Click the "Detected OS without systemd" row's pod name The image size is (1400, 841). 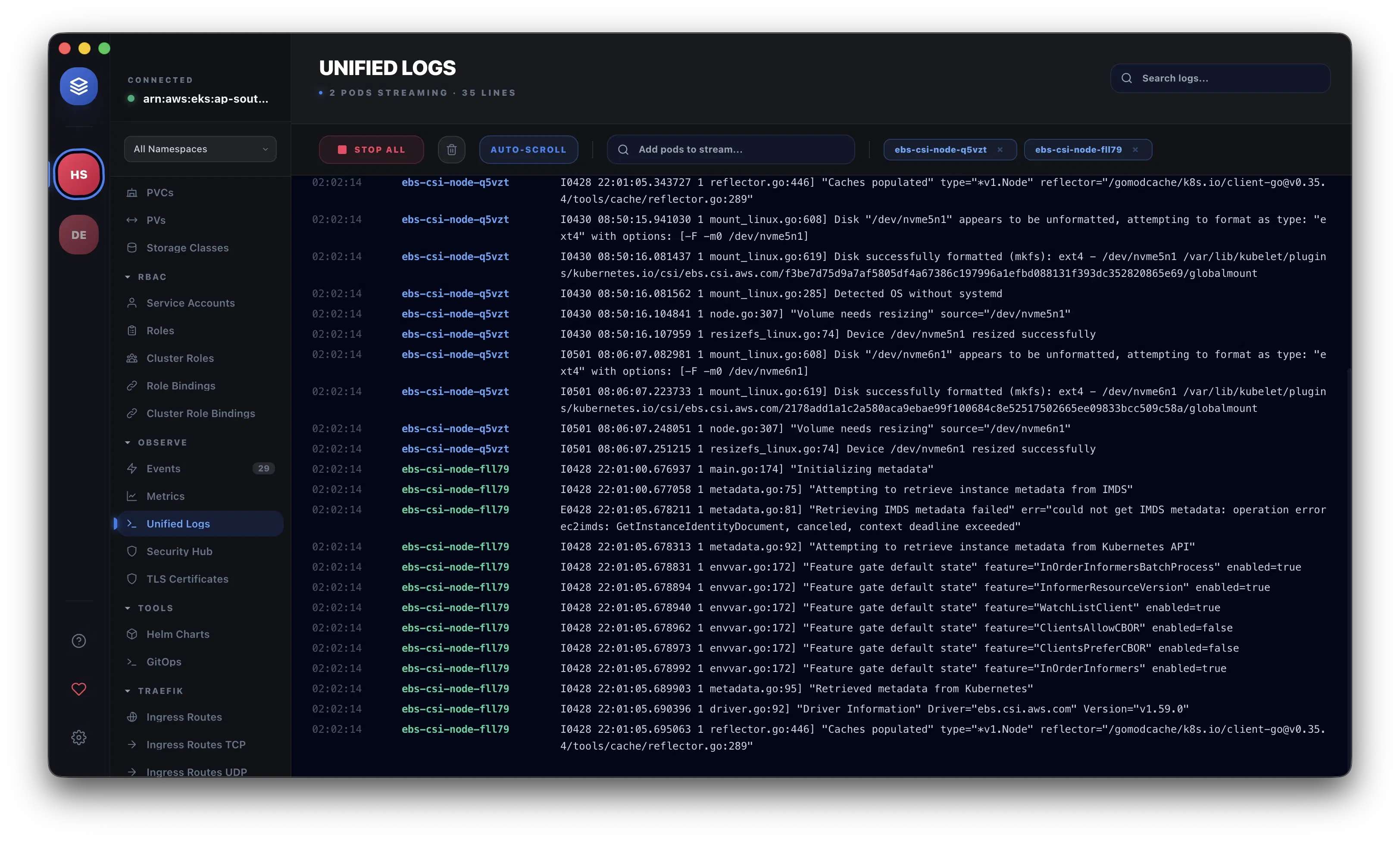click(x=455, y=294)
